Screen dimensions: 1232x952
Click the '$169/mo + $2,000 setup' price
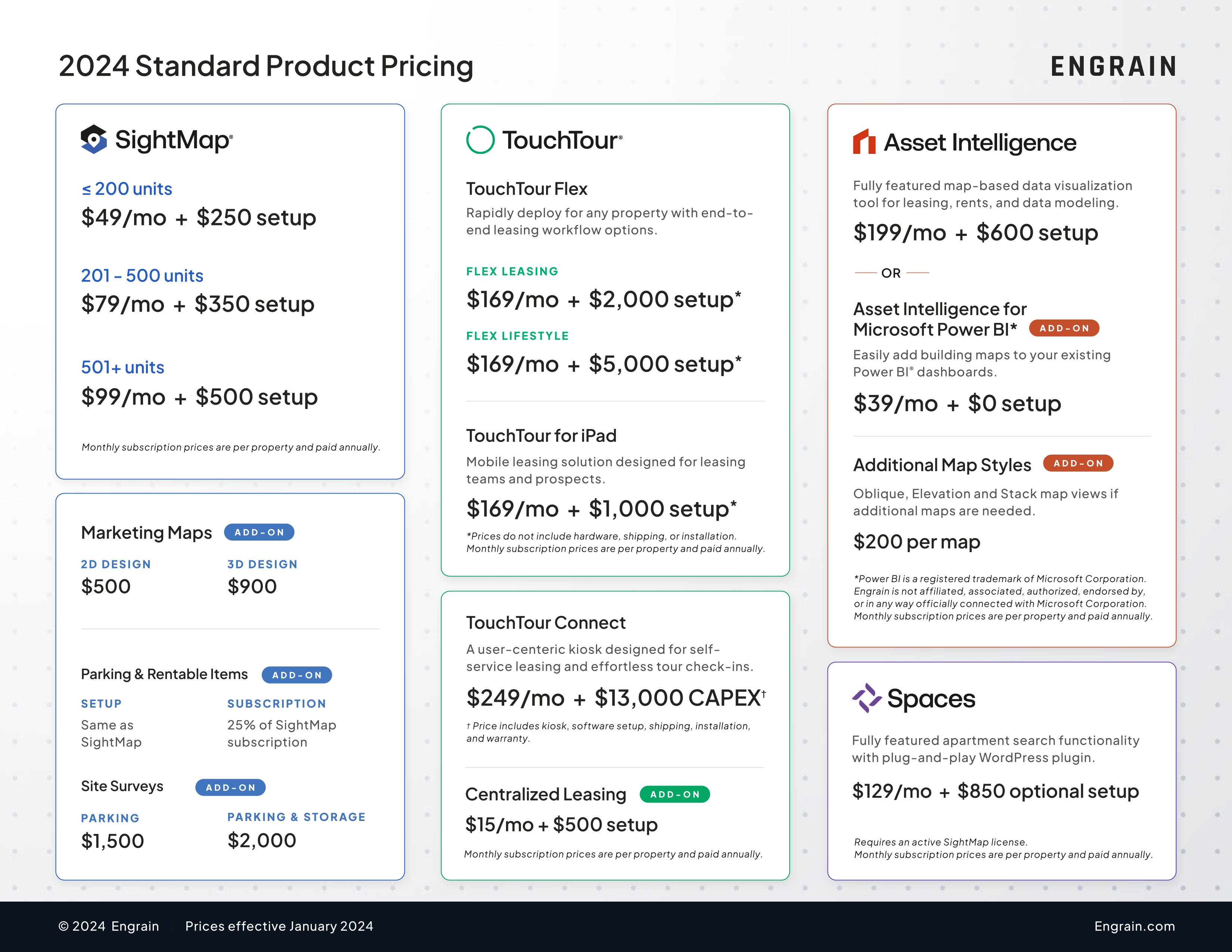click(x=603, y=299)
